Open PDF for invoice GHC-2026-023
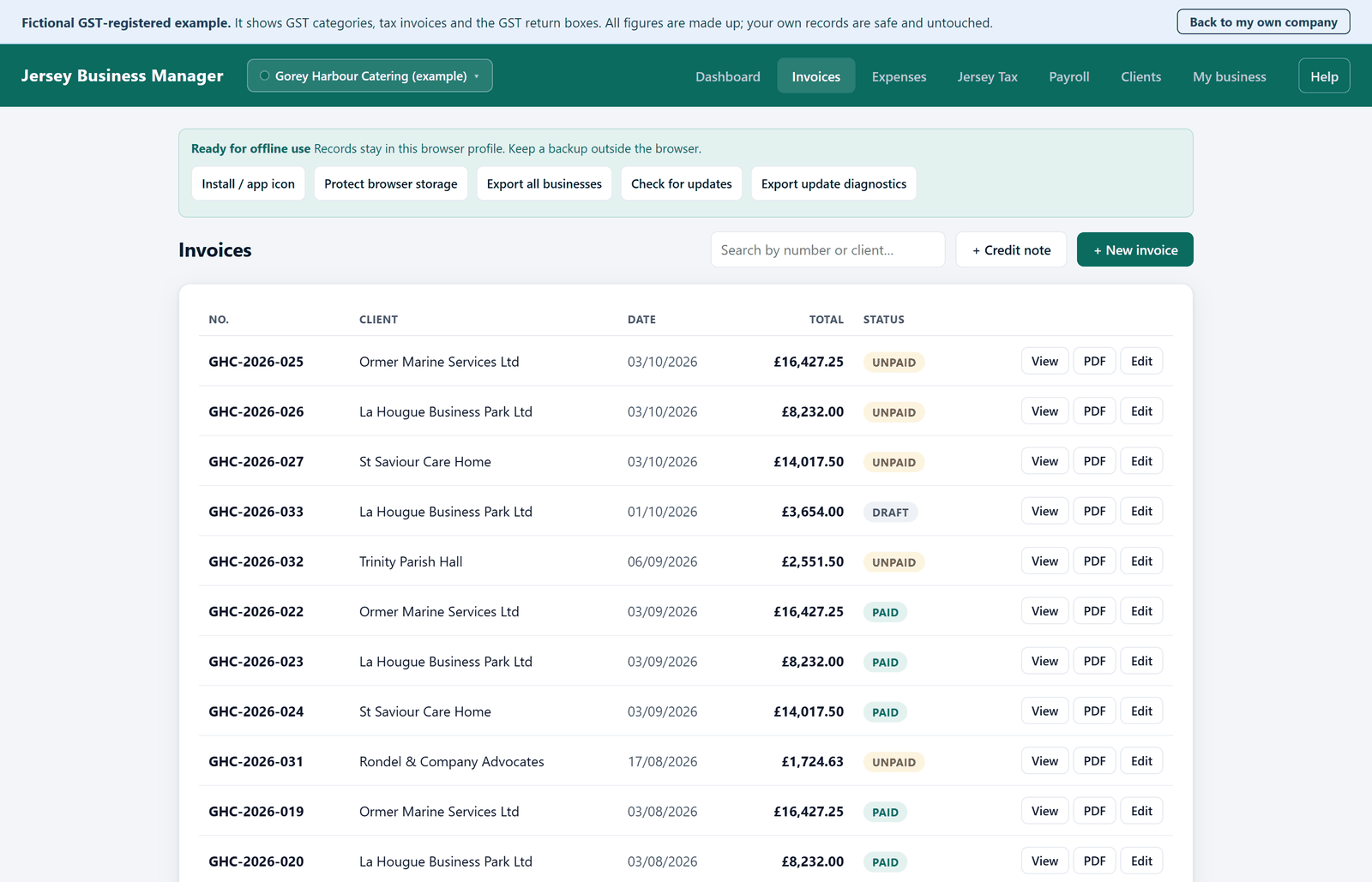The image size is (1372, 882). (1094, 661)
